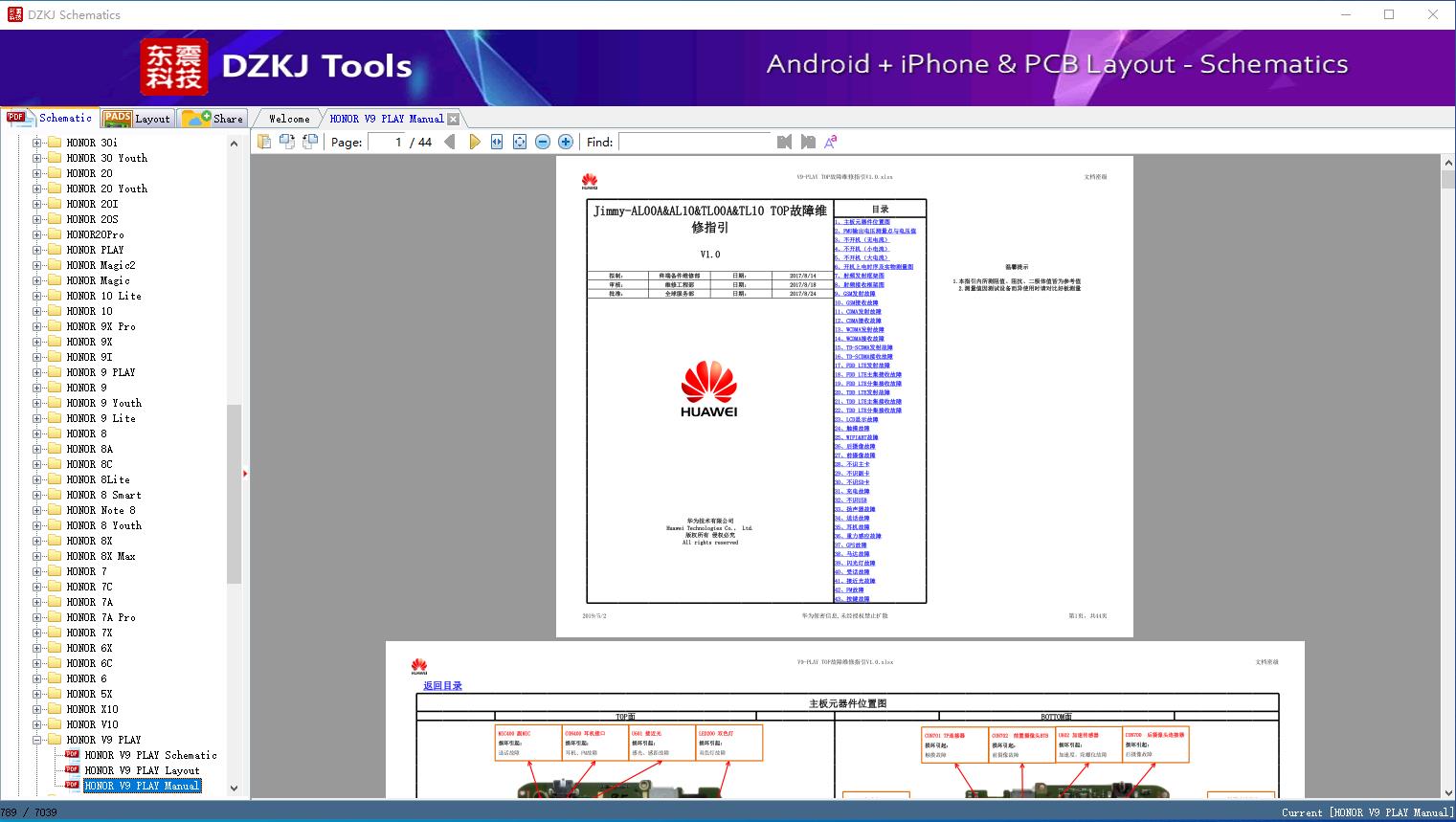
Task: Collapse the HONOR V9 PLAY folder
Action: [x=37, y=740]
